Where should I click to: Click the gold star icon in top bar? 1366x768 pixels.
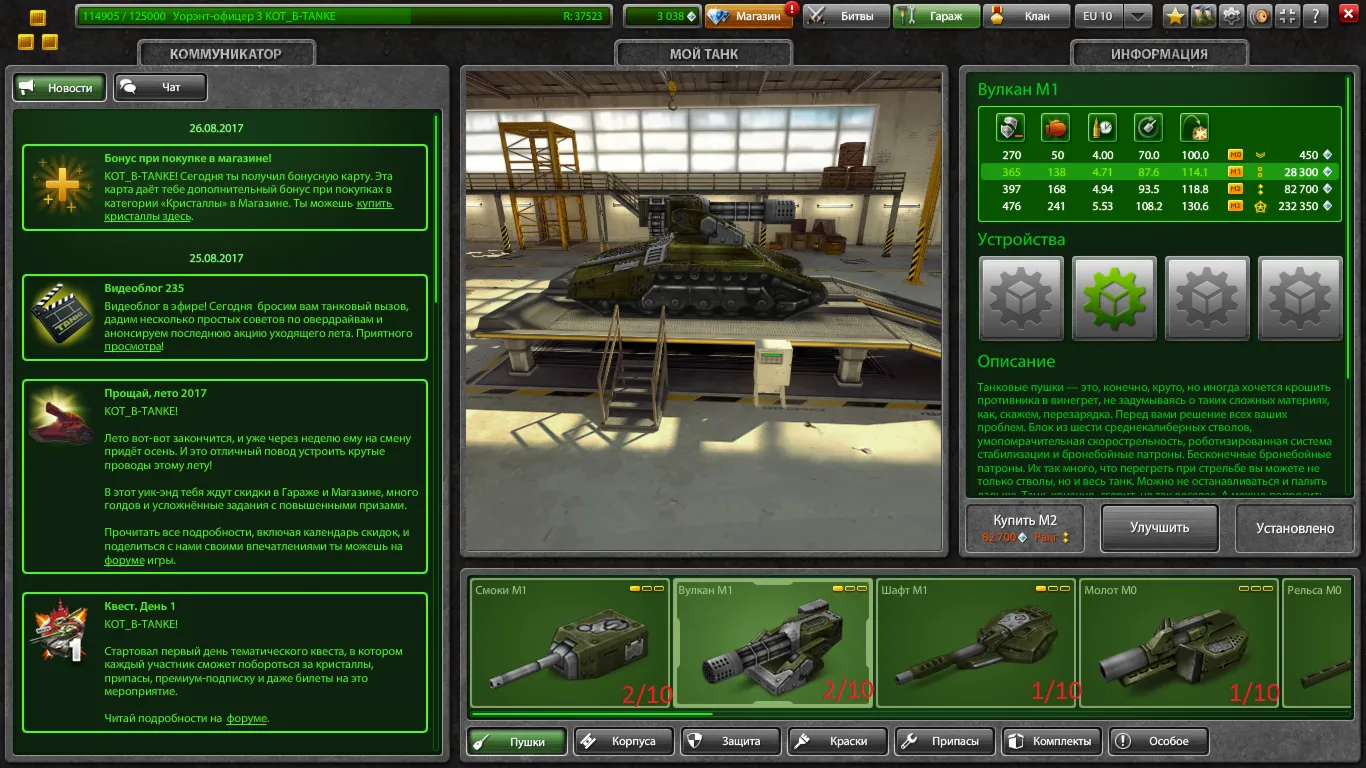pyautogui.click(x=1175, y=16)
